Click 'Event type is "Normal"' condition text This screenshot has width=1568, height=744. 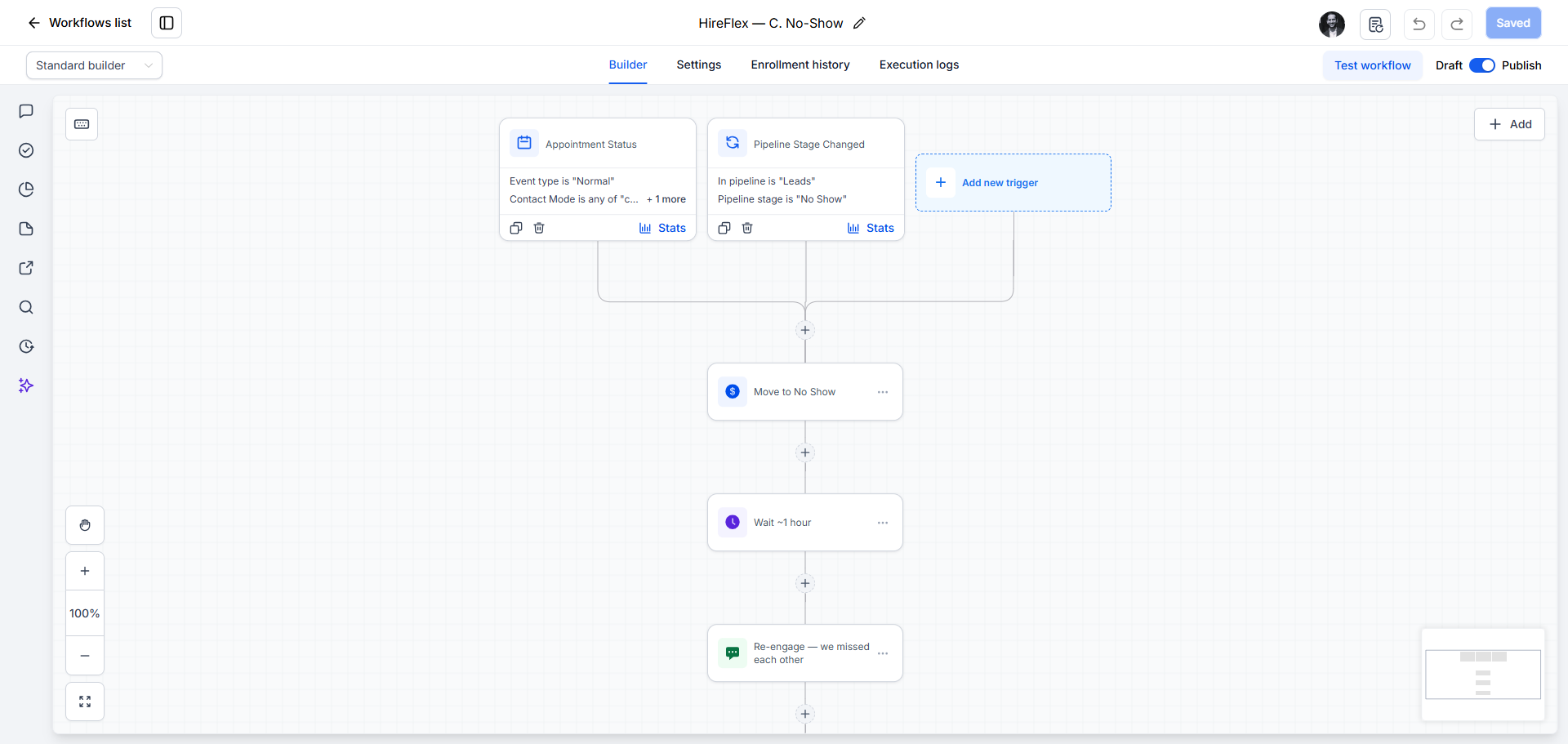pyautogui.click(x=562, y=181)
